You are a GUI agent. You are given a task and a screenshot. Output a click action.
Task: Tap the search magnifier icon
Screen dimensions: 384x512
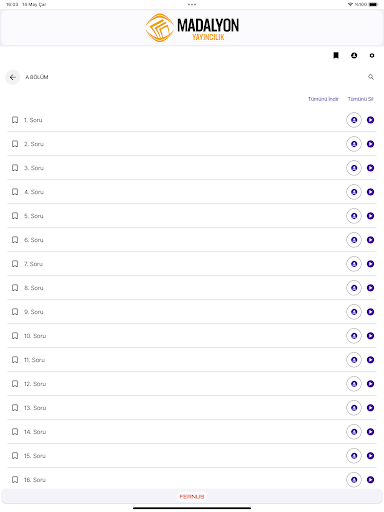click(x=371, y=77)
